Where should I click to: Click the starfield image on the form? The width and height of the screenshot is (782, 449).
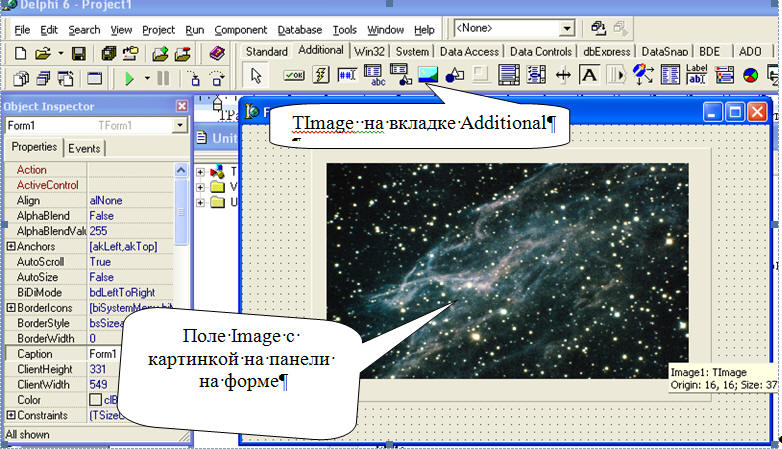(x=507, y=270)
